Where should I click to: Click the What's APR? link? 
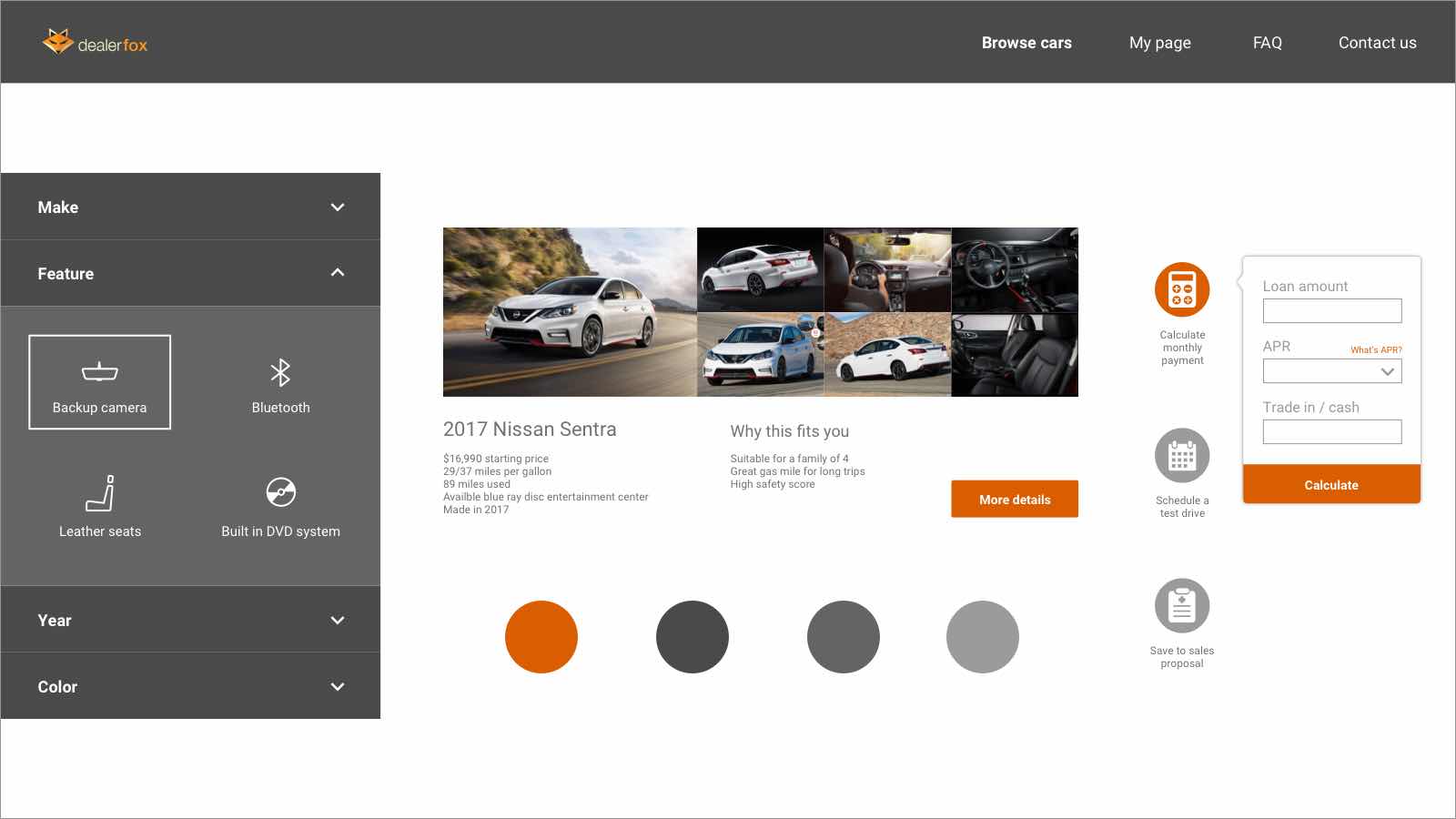(x=1376, y=349)
